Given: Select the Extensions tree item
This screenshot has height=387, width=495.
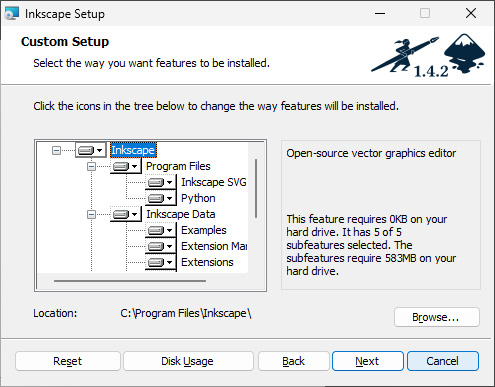Looking at the screenshot, I should [x=207, y=262].
